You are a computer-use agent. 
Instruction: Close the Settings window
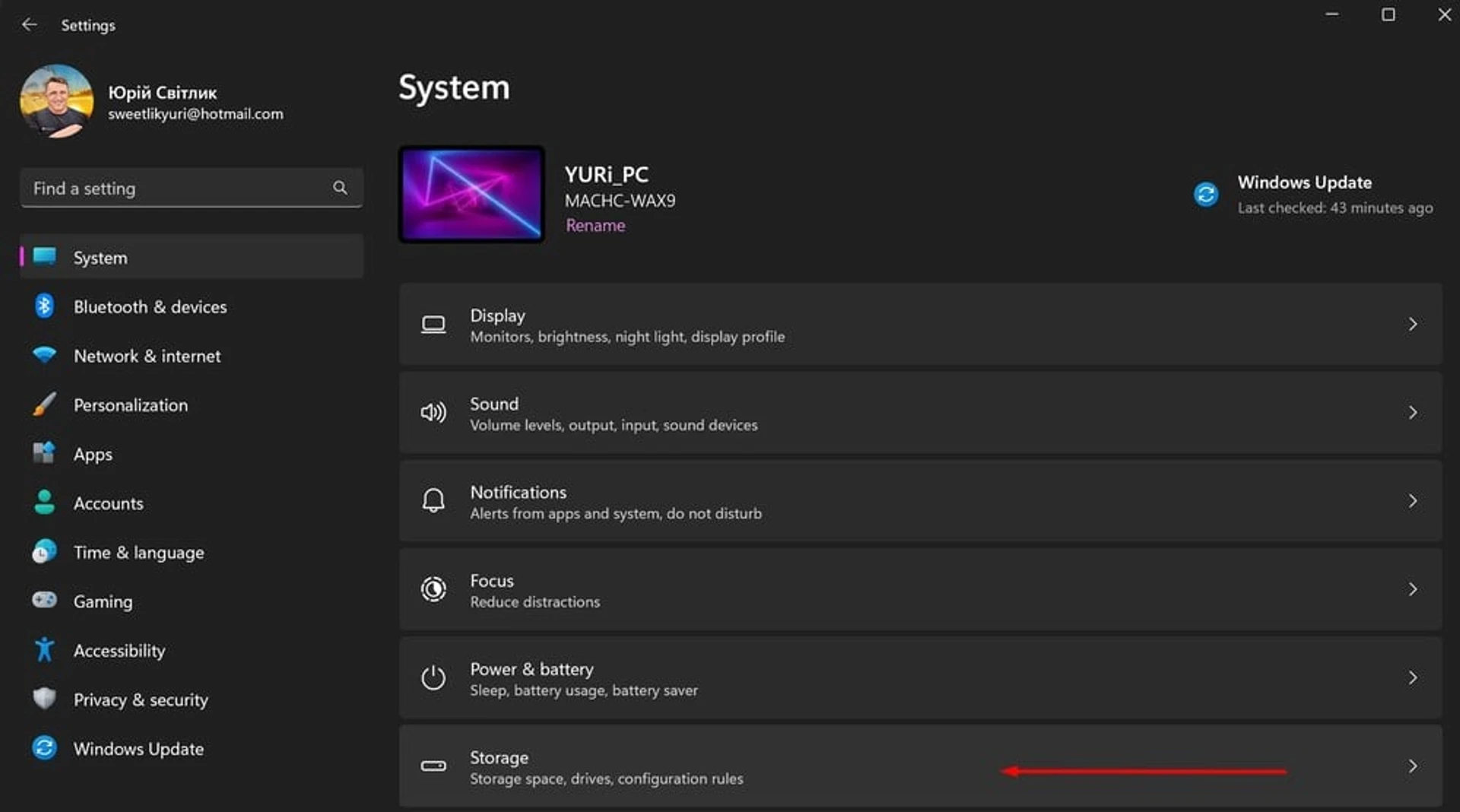[1444, 14]
